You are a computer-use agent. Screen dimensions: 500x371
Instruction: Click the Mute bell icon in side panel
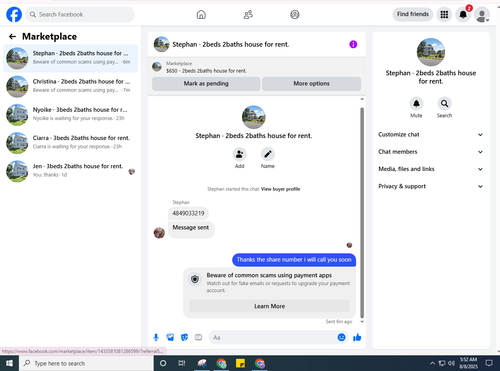coord(416,104)
